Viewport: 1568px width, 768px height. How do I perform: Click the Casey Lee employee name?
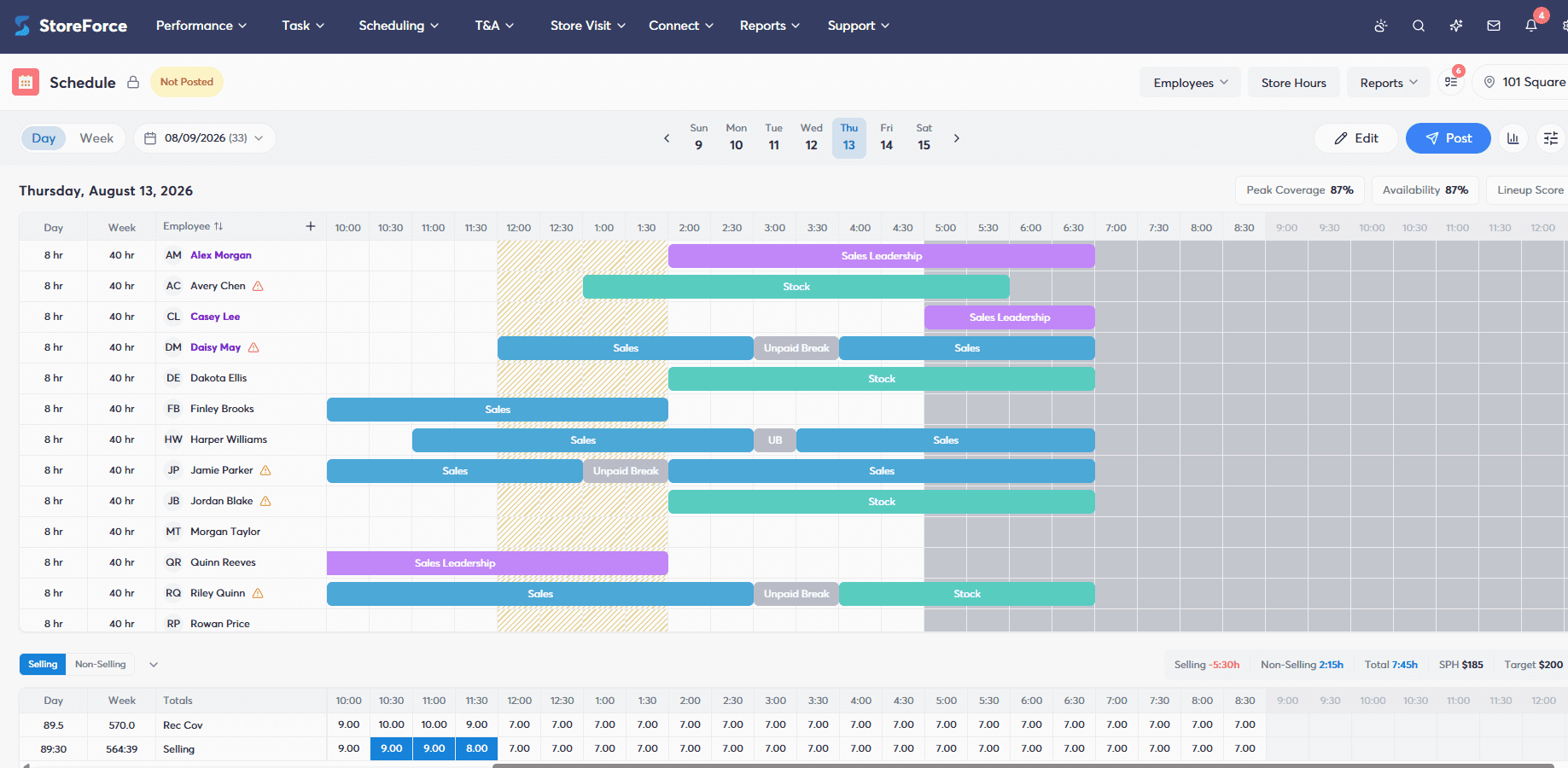(215, 317)
